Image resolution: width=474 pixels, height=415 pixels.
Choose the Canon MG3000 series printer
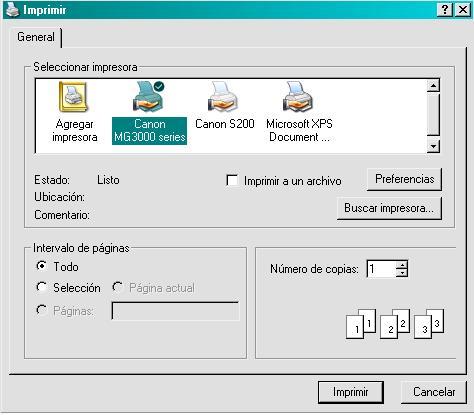coord(149,112)
